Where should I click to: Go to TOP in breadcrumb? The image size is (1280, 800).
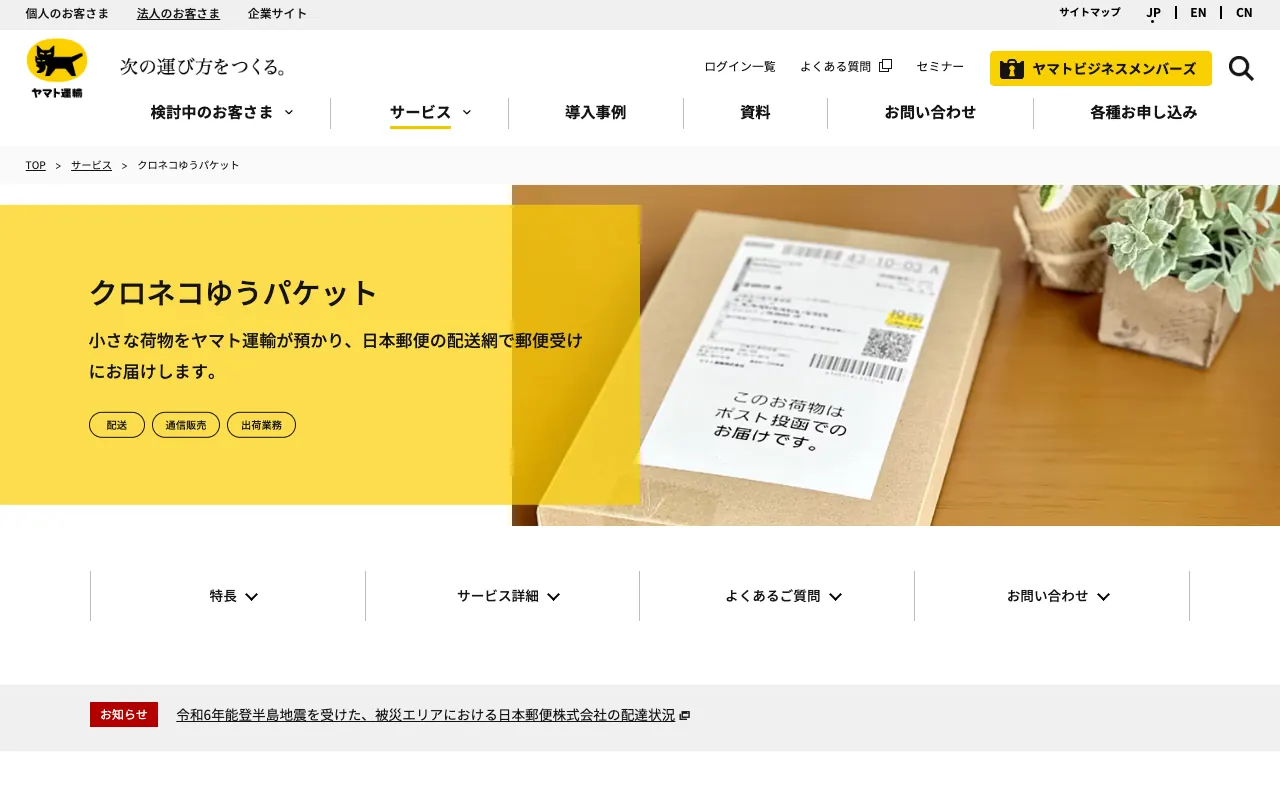(x=36, y=165)
